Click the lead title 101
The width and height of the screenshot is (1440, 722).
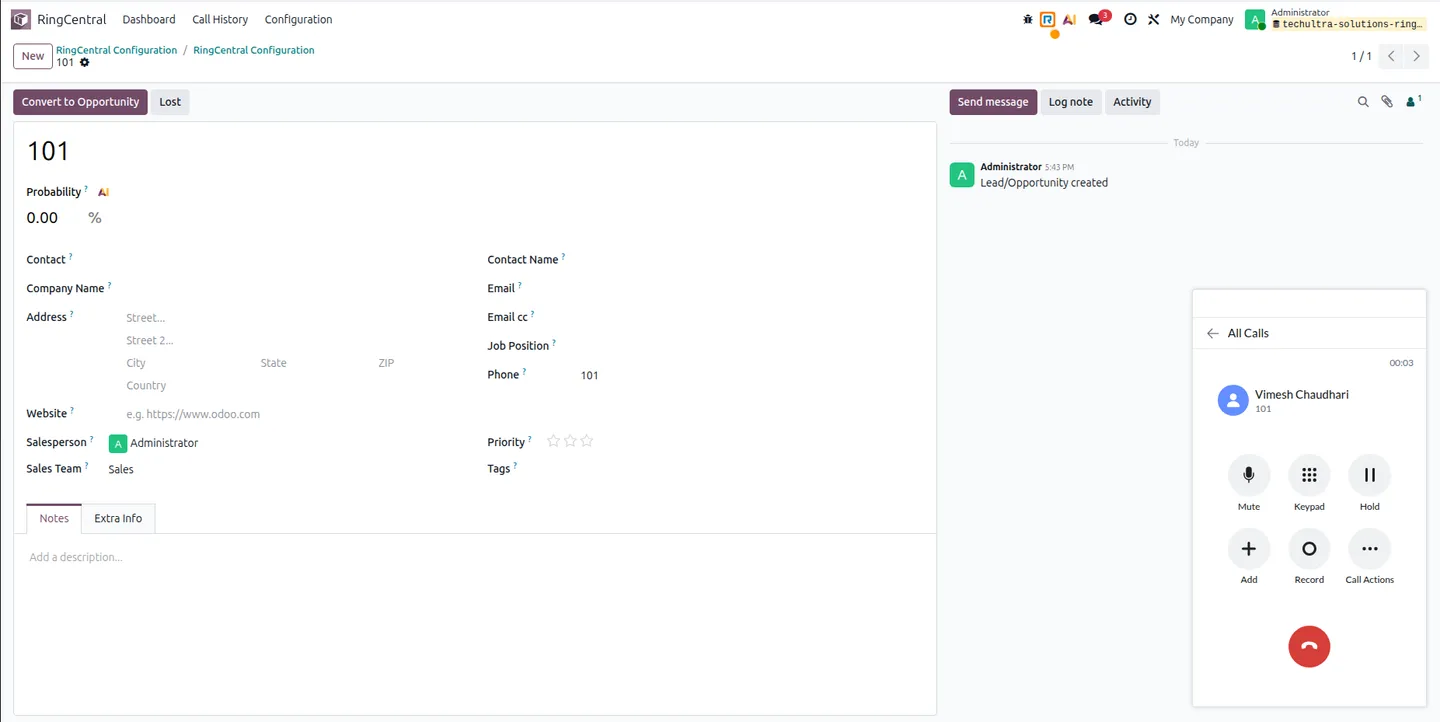(48, 151)
